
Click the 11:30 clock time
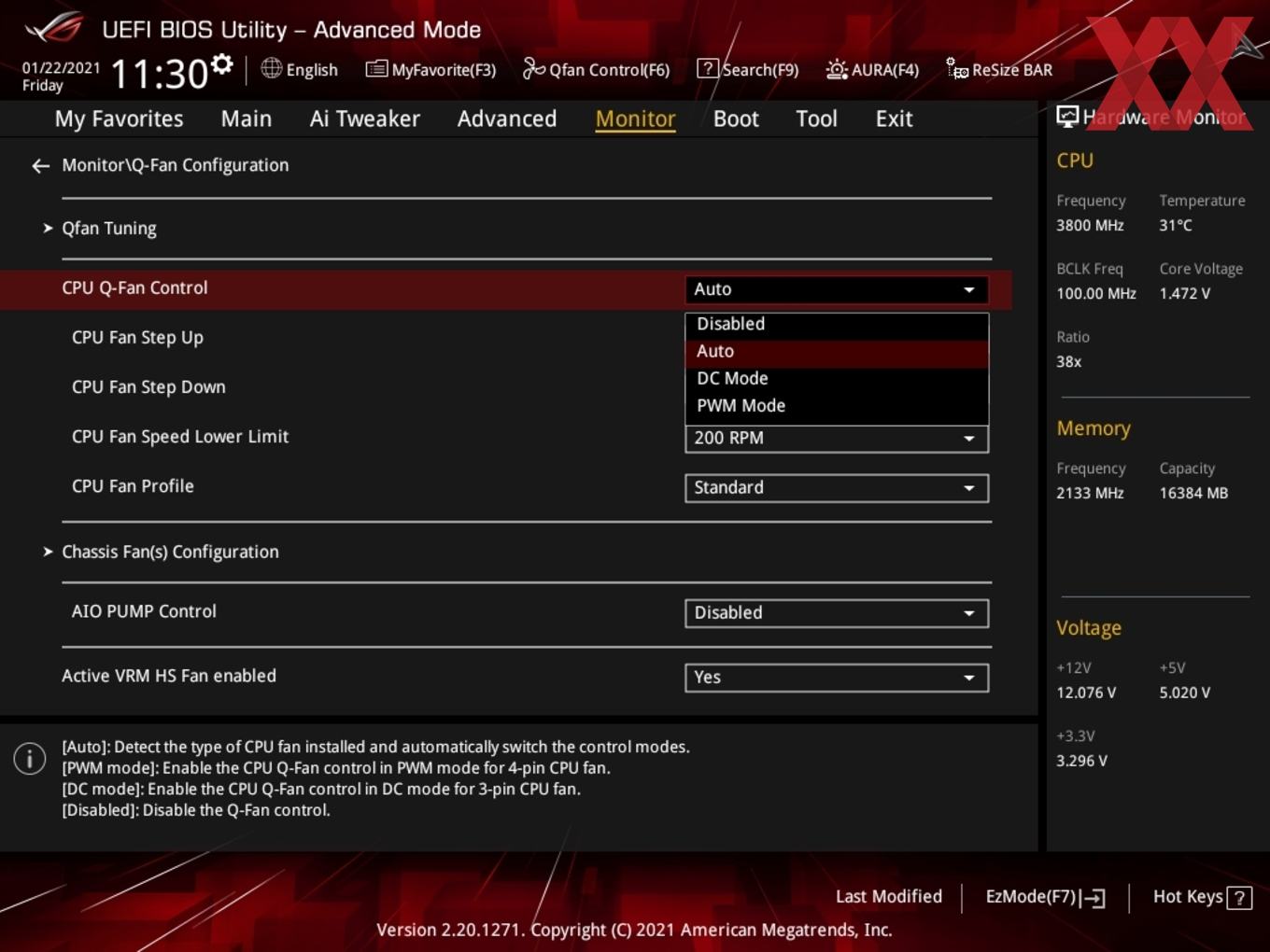coord(159,75)
